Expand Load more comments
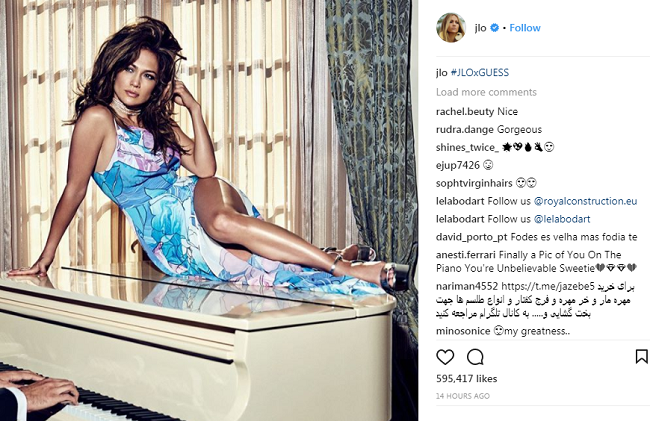This screenshot has height=421, width=650. (486, 92)
